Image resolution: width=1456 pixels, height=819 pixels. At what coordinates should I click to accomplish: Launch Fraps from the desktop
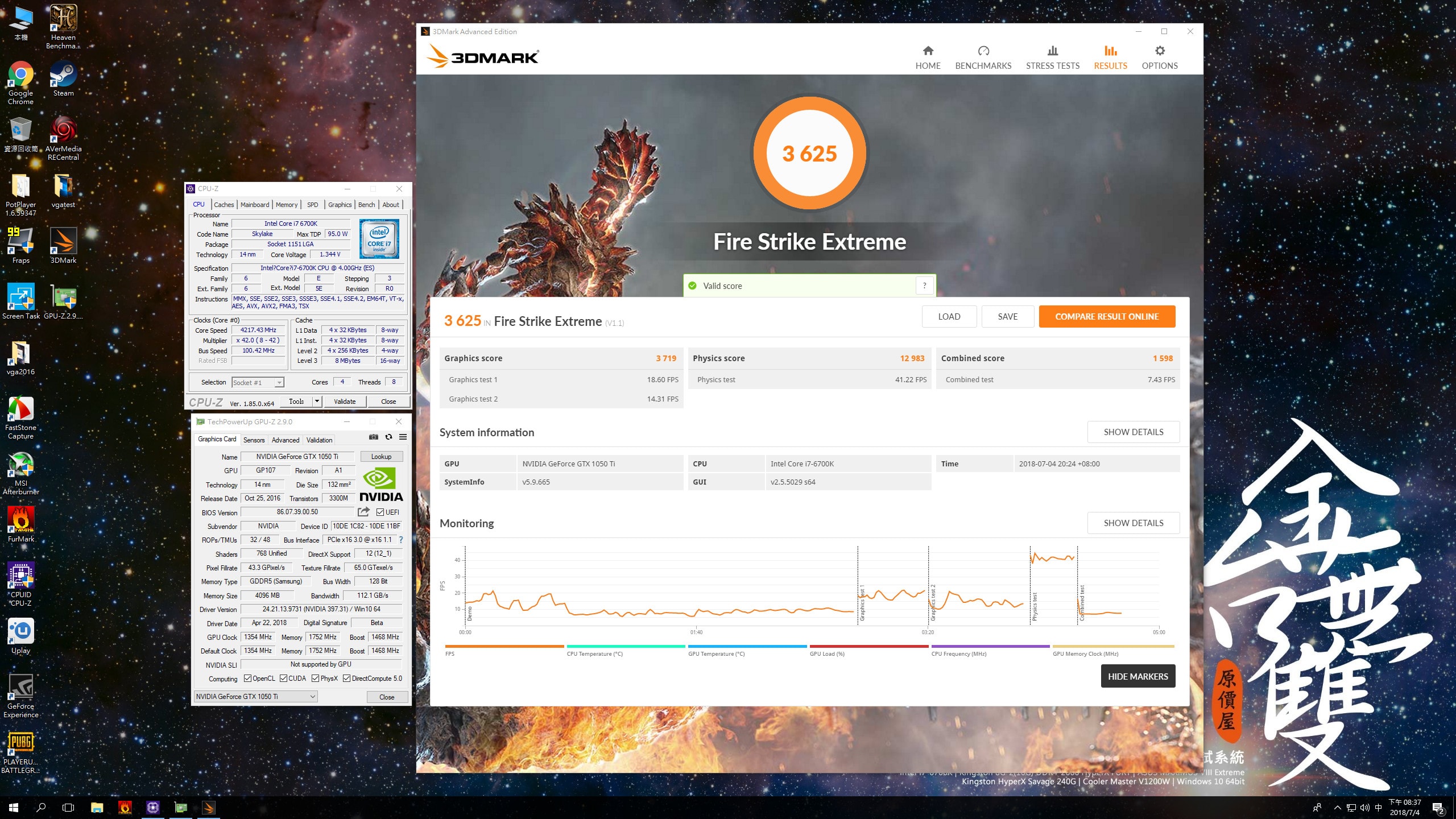[20, 246]
